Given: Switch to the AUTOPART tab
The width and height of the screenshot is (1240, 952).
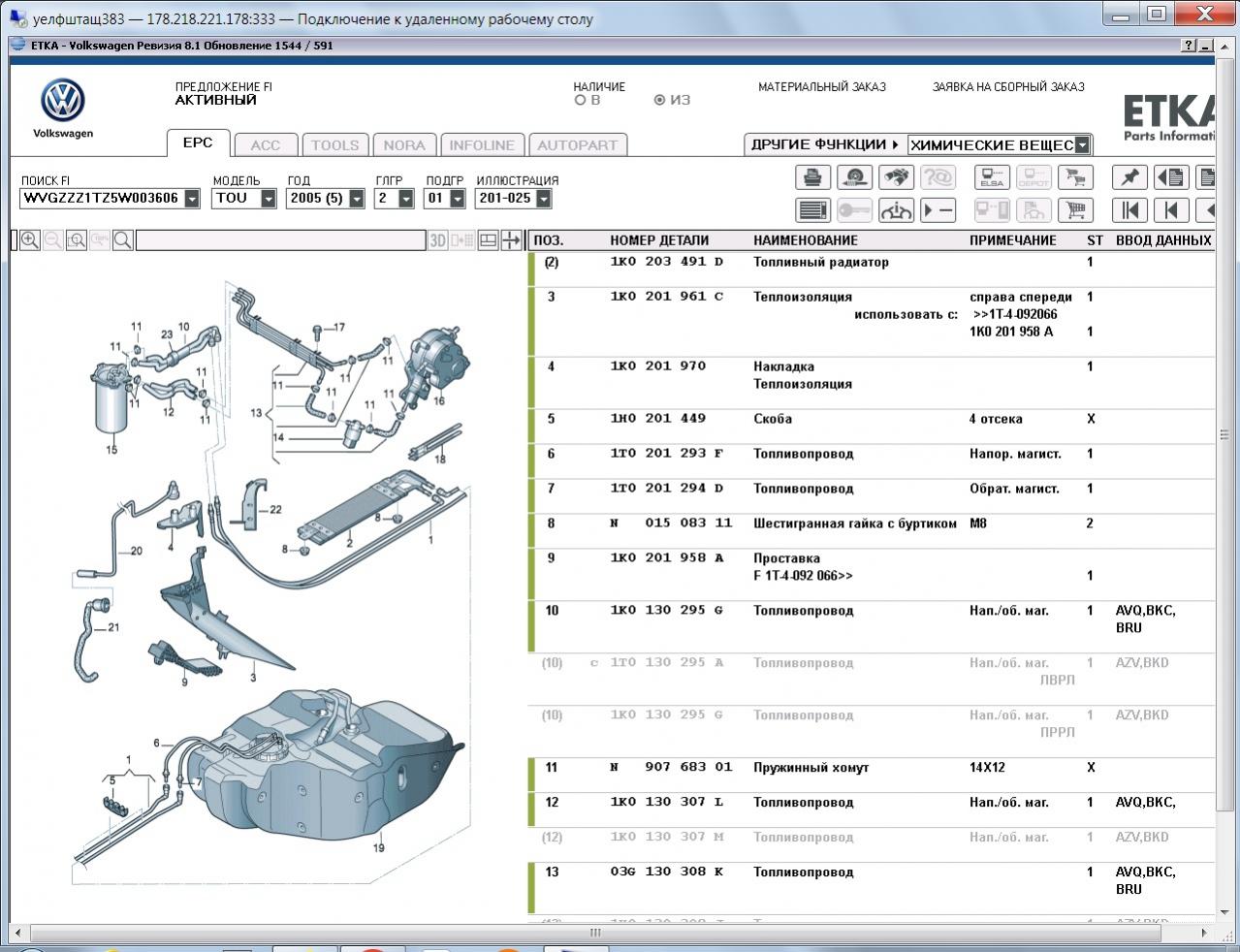Looking at the screenshot, I should [x=578, y=145].
